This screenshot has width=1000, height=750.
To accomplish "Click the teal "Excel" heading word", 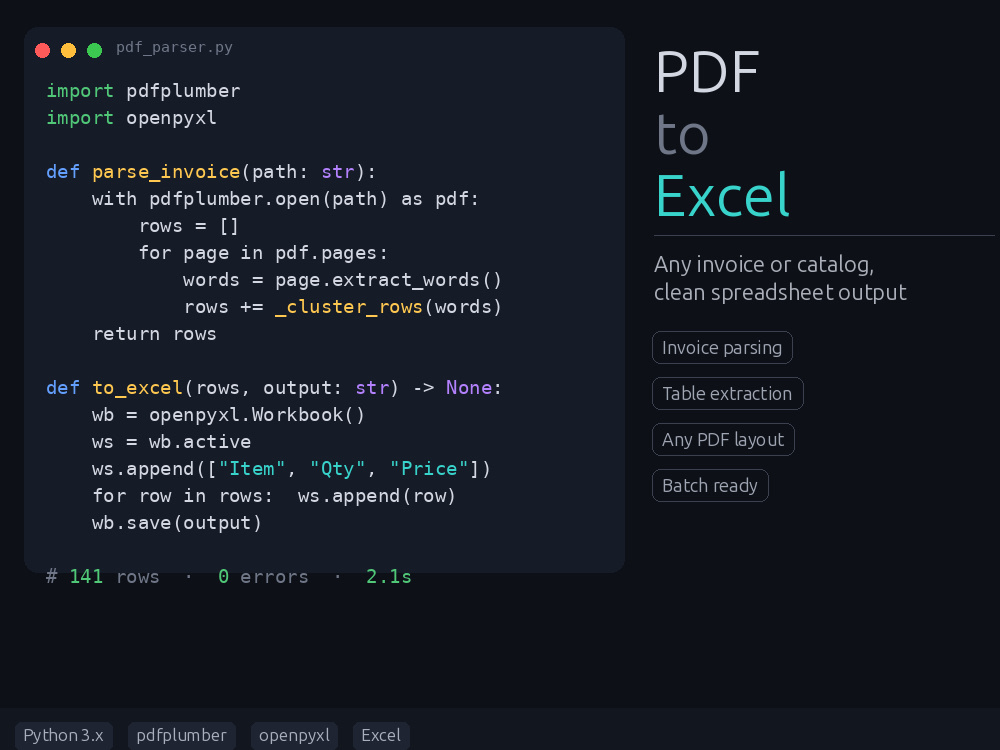I will [723, 195].
